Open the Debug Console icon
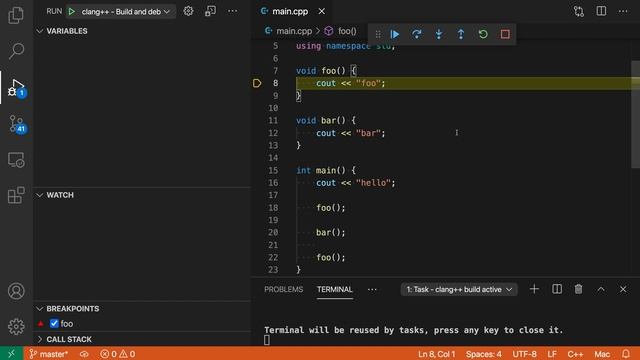640x360 pixels. [210, 11]
